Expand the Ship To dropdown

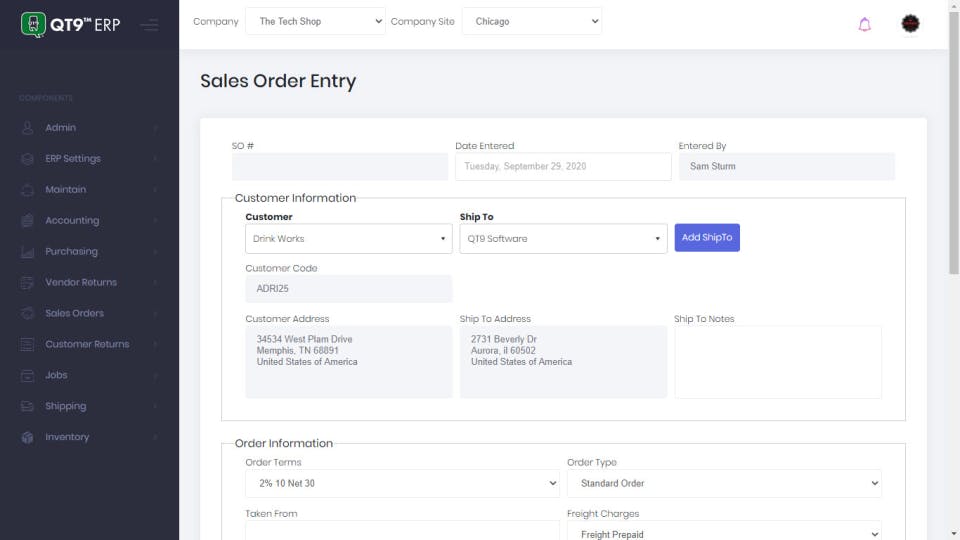click(x=563, y=239)
